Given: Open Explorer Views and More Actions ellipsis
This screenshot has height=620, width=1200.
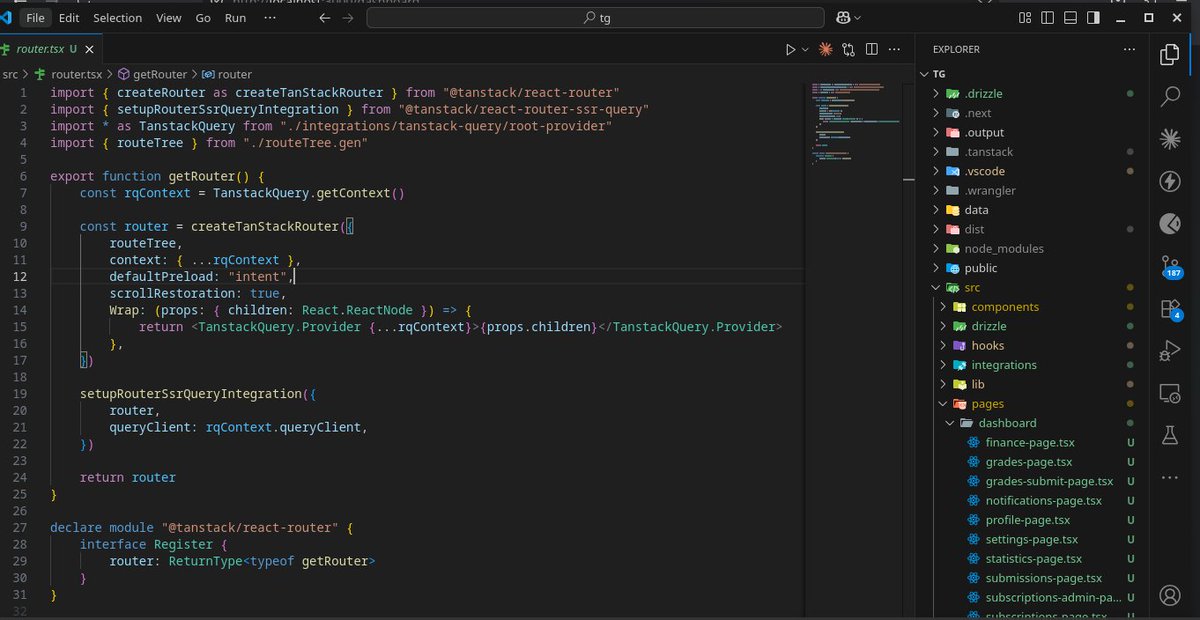Looking at the screenshot, I should coord(1129,49).
